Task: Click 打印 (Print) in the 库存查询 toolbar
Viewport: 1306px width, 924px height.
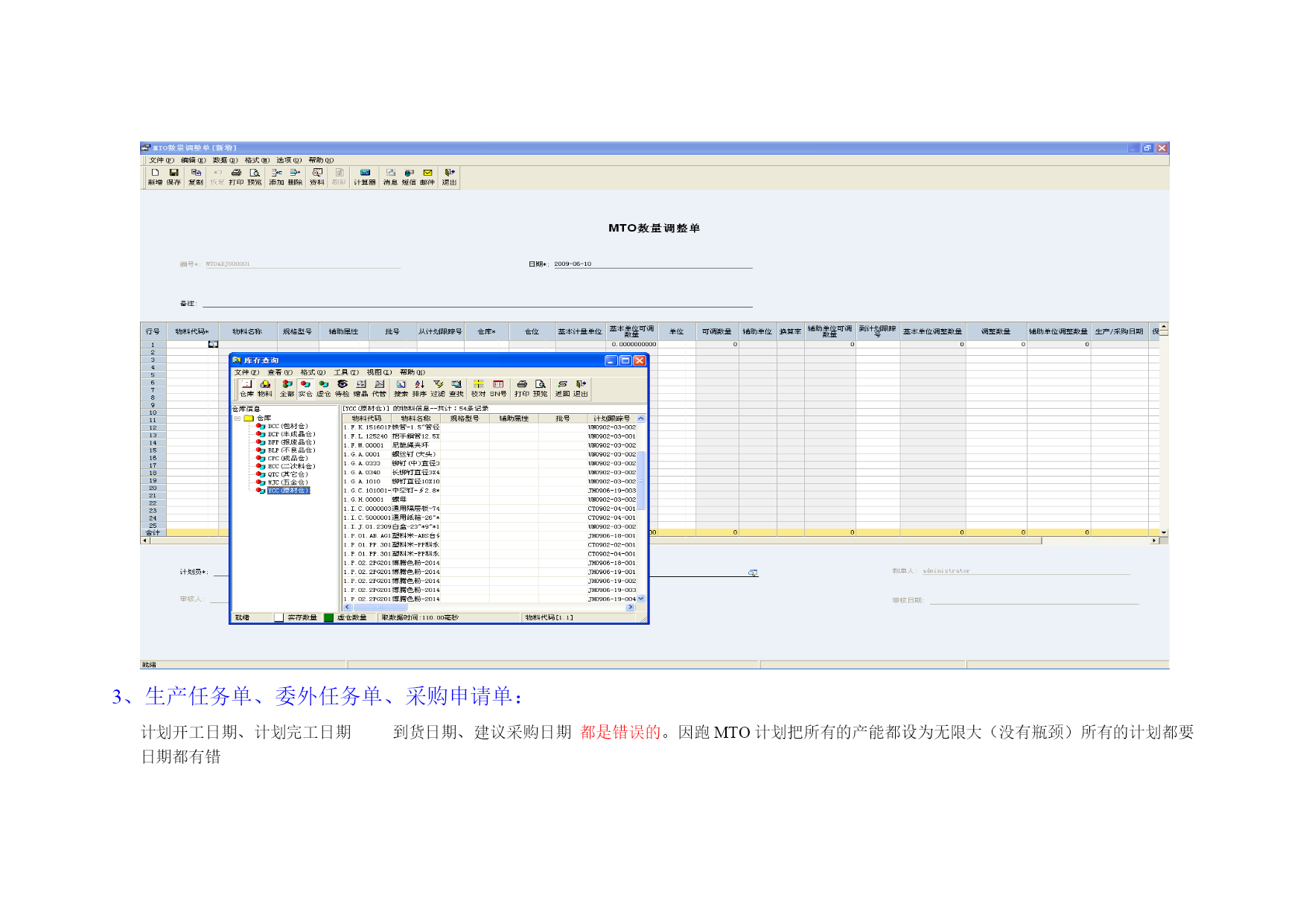Action: tap(522, 388)
